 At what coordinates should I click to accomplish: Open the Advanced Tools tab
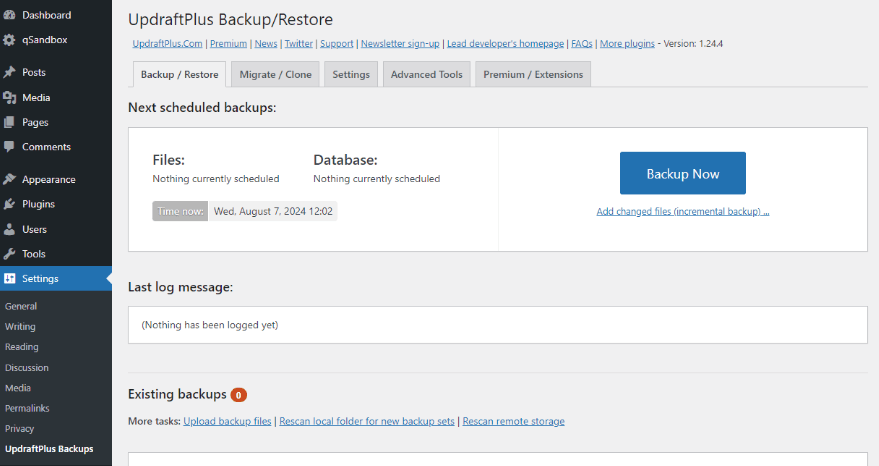click(426, 75)
